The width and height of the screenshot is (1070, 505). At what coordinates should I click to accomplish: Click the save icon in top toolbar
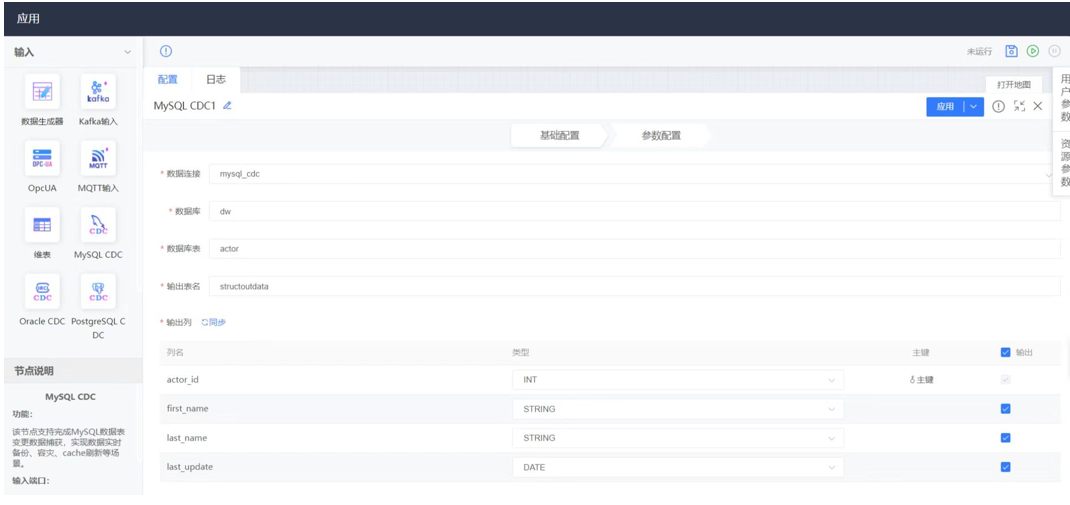[1011, 51]
